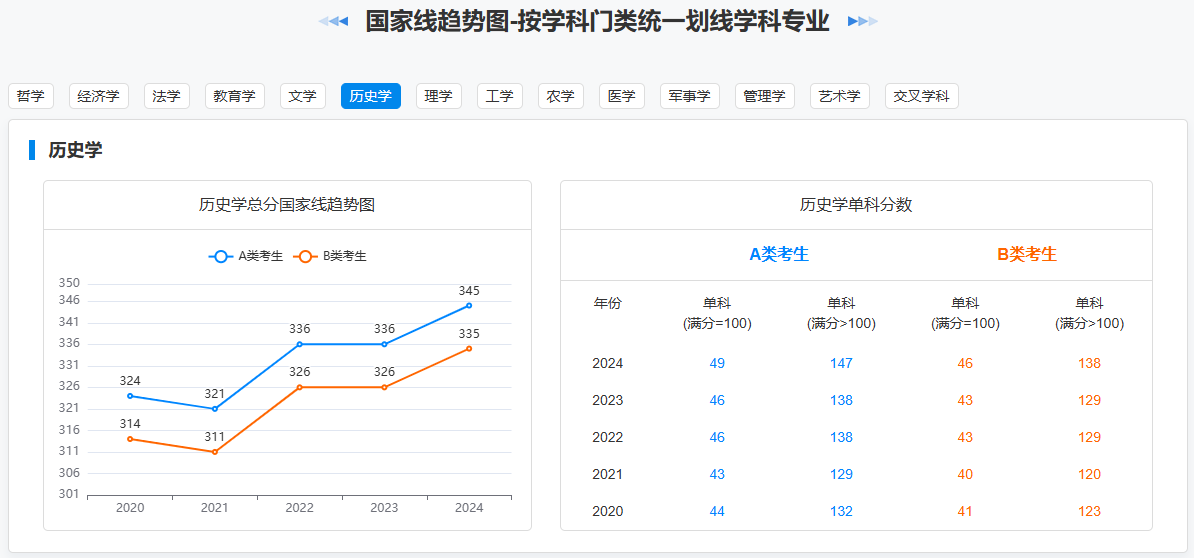Select the 军事学 tab
The height and width of the screenshot is (558, 1194).
[x=690, y=96]
